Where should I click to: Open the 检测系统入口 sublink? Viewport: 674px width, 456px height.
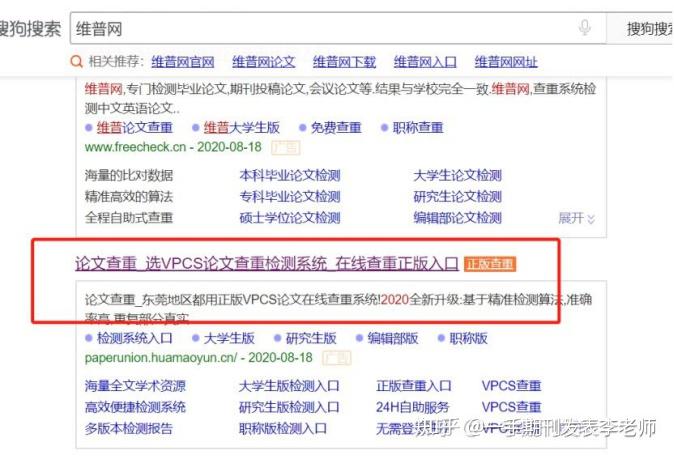point(135,338)
